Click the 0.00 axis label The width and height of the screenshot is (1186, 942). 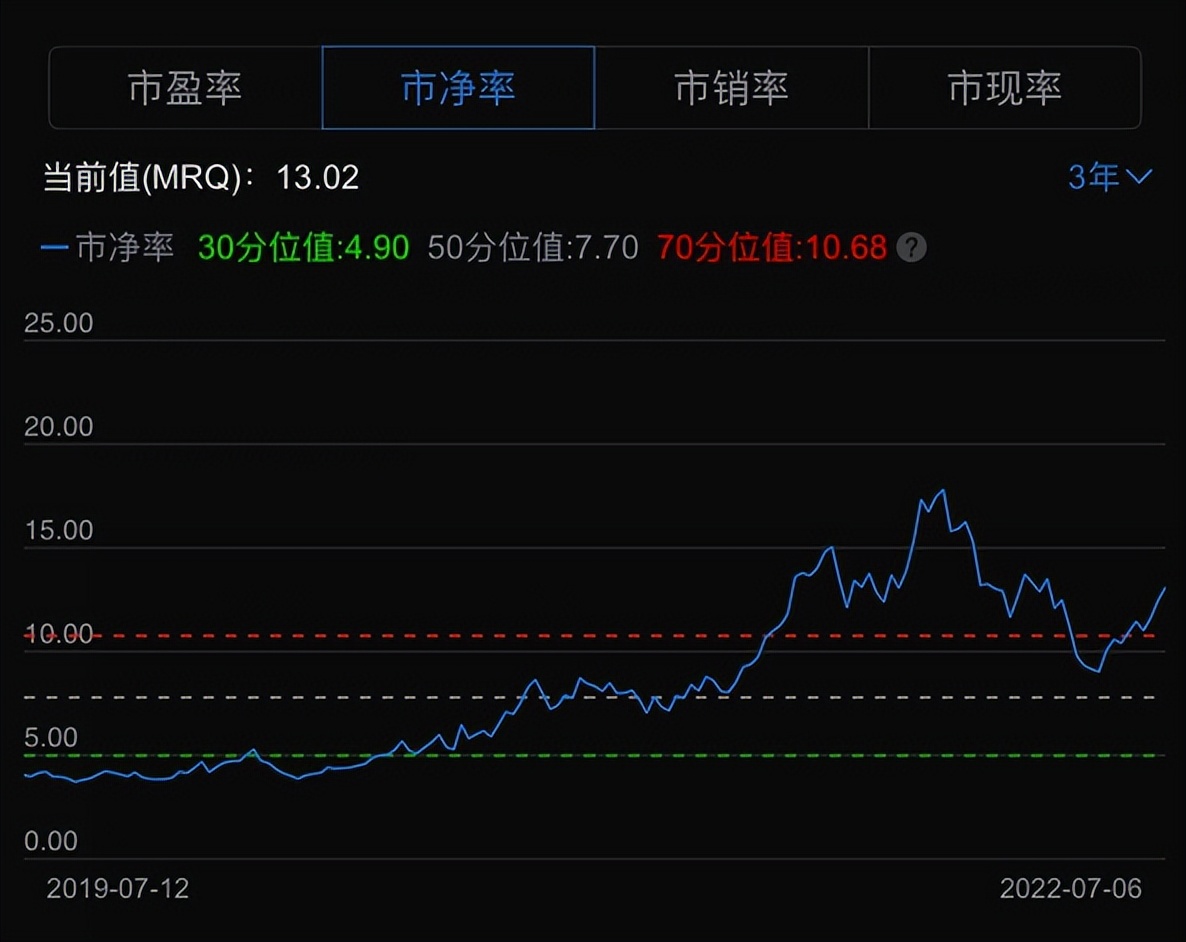pos(51,841)
